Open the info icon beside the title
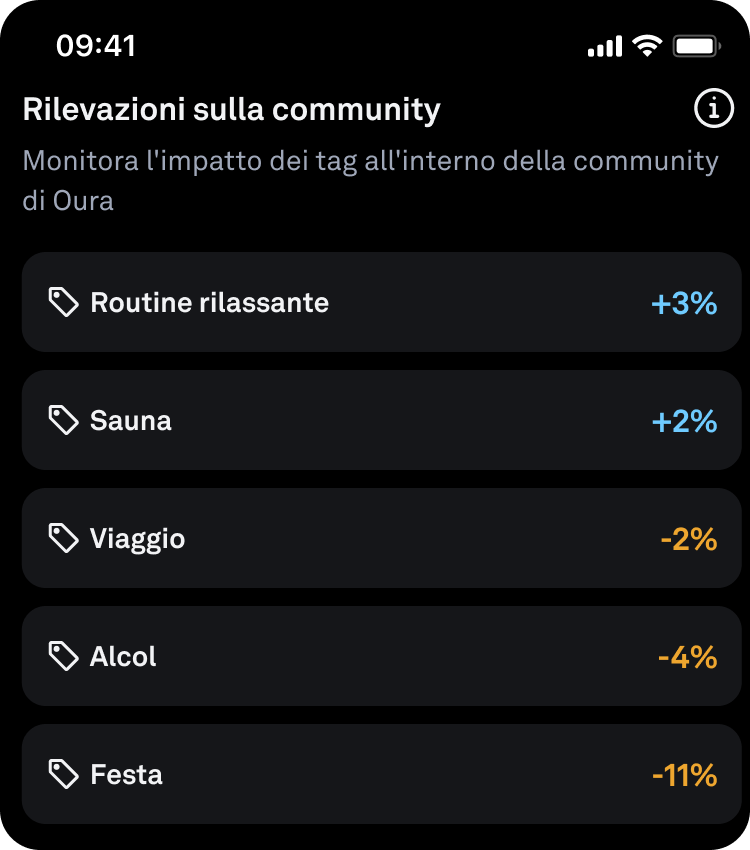This screenshot has width=750, height=850. pyautogui.click(x=714, y=108)
